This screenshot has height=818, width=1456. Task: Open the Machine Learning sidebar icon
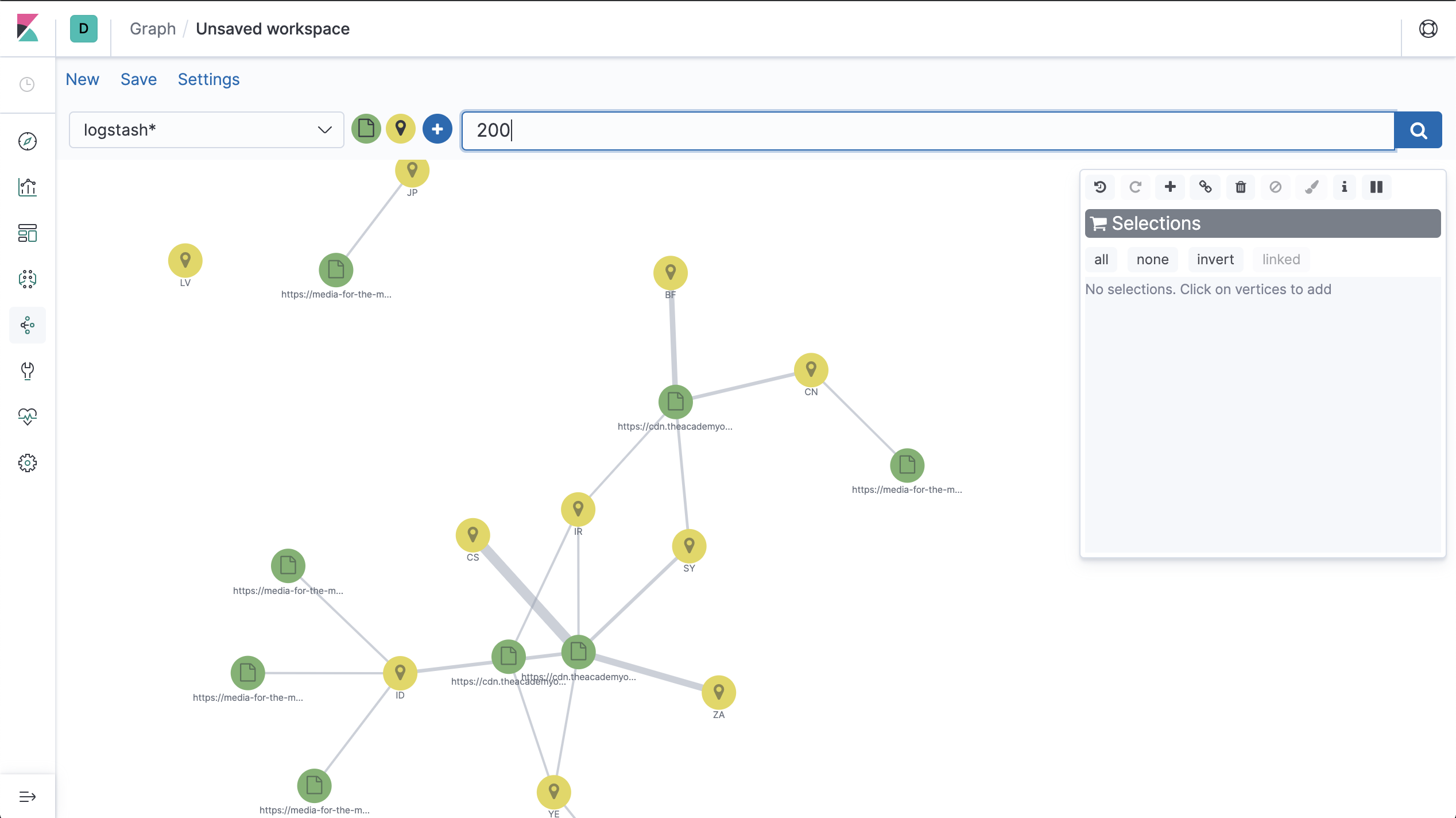27,279
